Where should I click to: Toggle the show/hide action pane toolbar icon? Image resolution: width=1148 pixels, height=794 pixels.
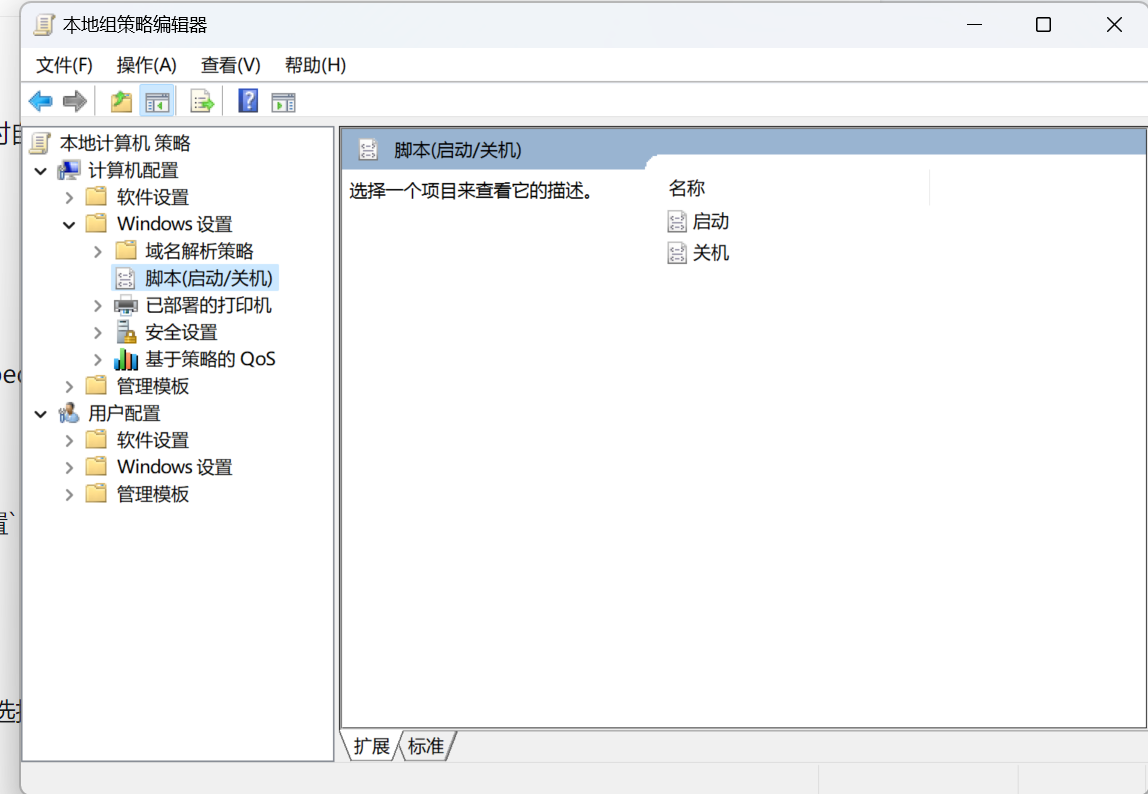pyautogui.click(x=283, y=102)
